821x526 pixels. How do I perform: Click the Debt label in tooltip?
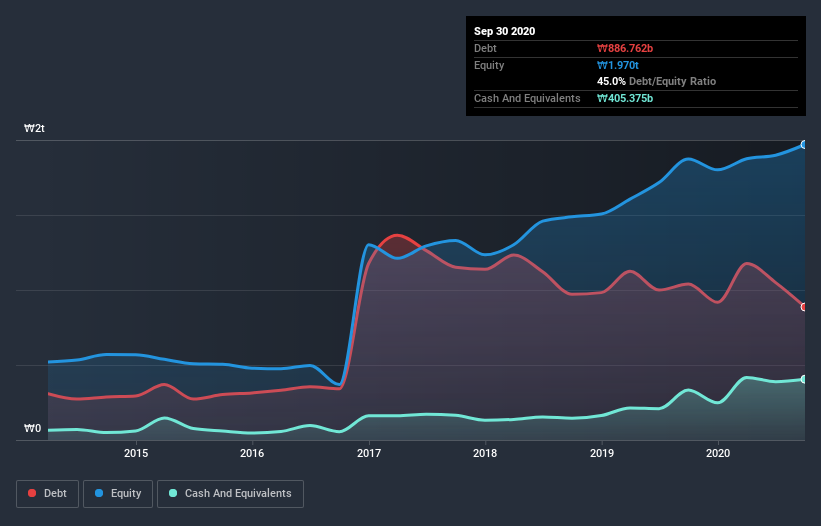485,48
